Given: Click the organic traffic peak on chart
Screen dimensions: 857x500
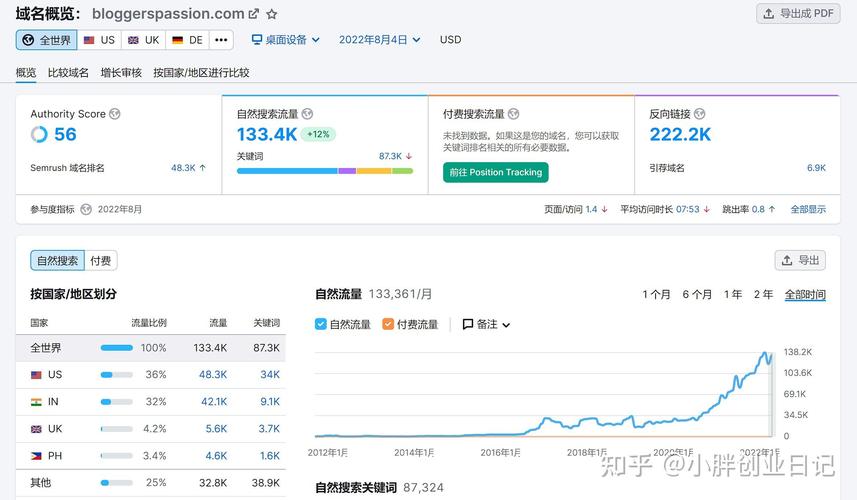Looking at the screenshot, I should click(x=765, y=353).
